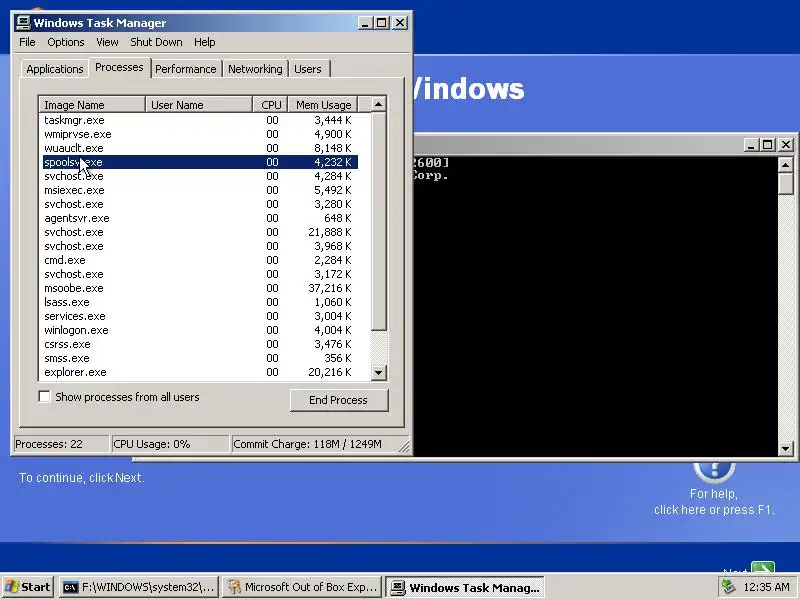The width and height of the screenshot is (800, 600).
Task: Click the command prompt scroll down arrow
Action: pyautogui.click(x=785, y=449)
